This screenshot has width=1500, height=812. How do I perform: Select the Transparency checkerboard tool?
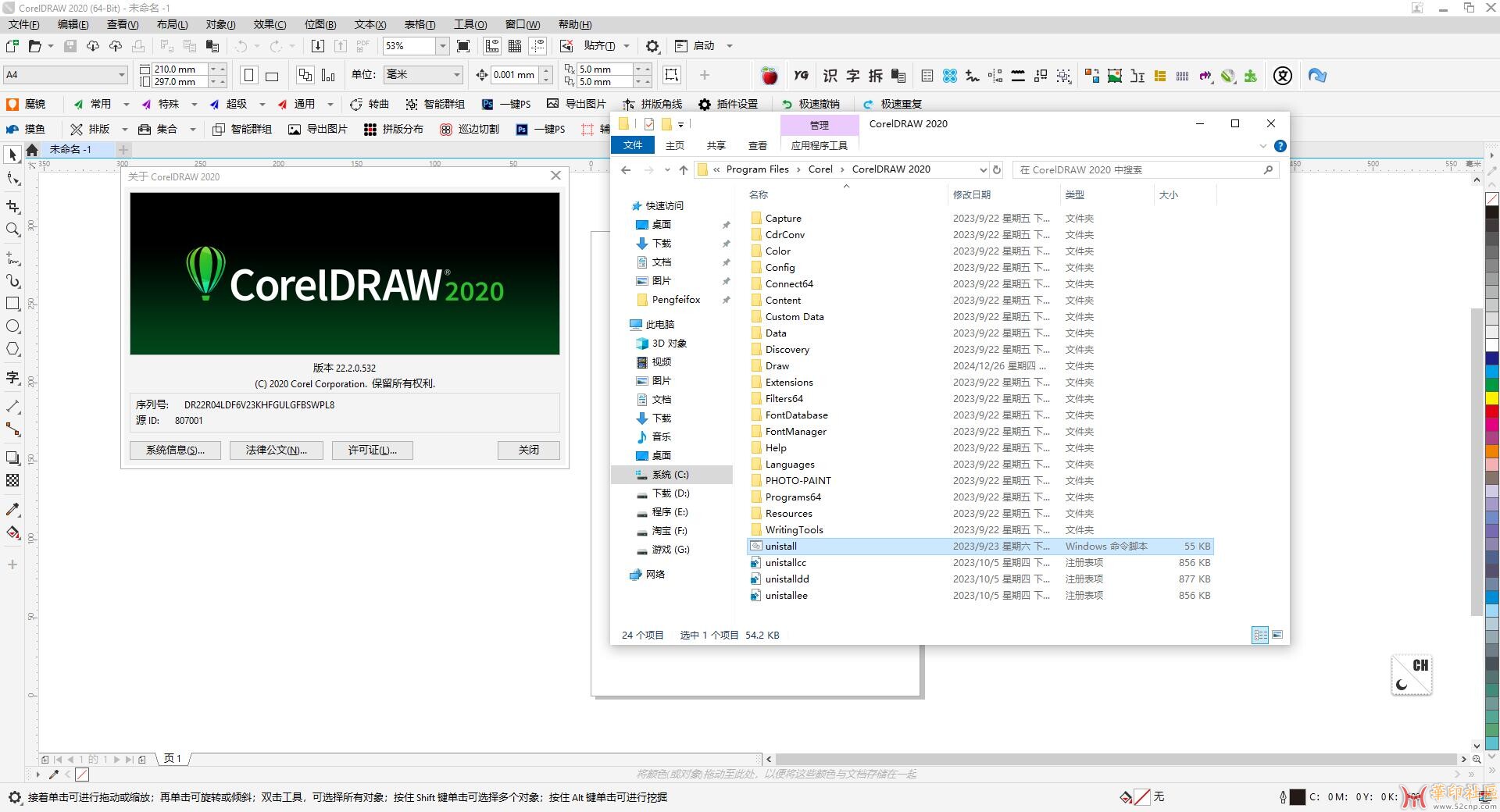[12, 481]
